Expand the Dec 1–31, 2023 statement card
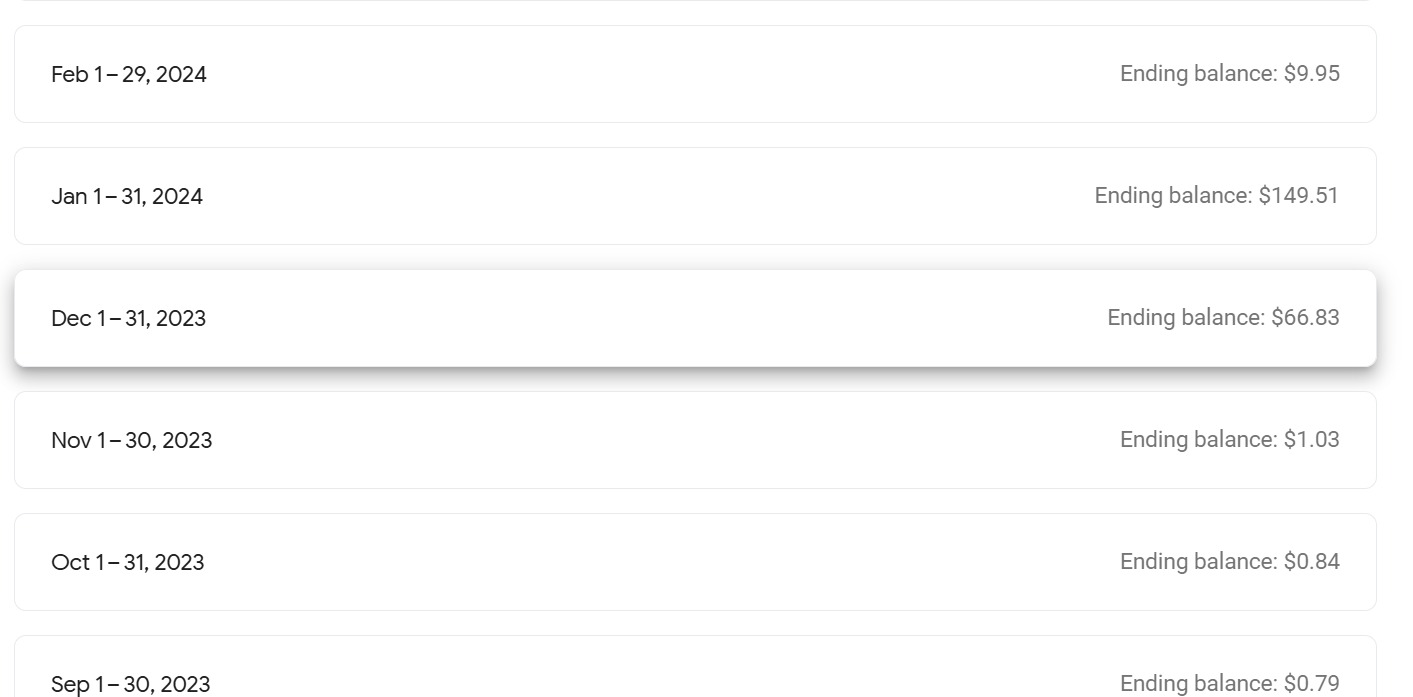Viewport: 1413px width, 697px height. coord(695,318)
